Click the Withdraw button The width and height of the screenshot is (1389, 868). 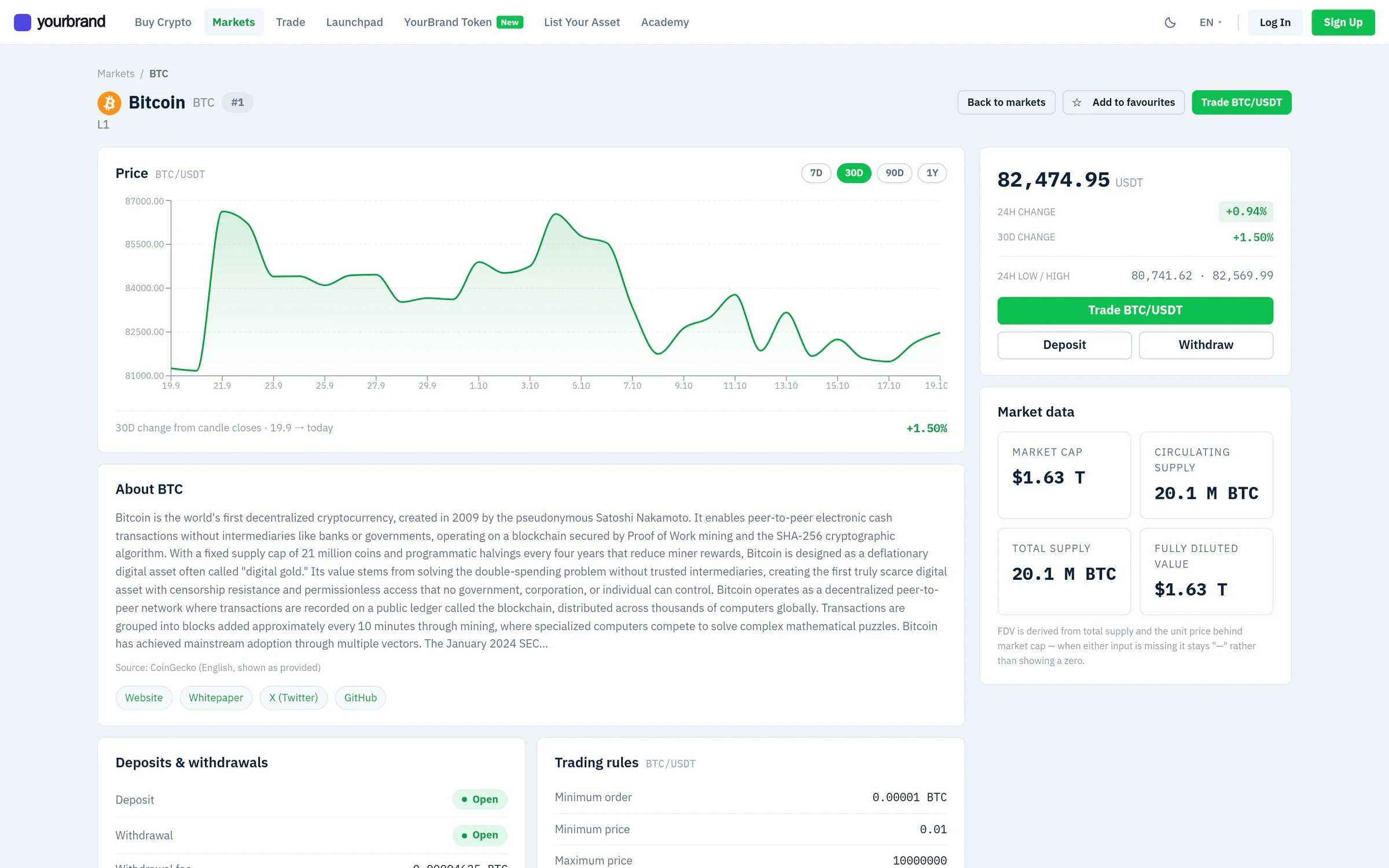(x=1206, y=345)
